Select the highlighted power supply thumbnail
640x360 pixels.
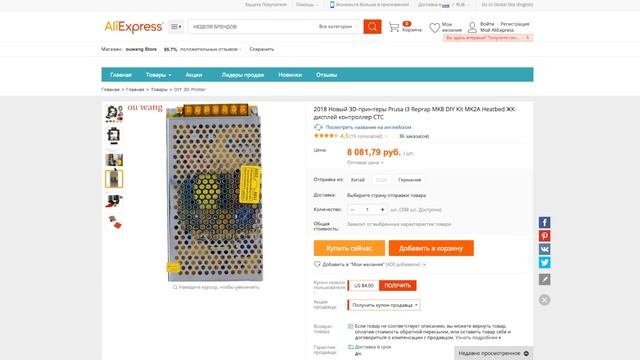point(114,179)
